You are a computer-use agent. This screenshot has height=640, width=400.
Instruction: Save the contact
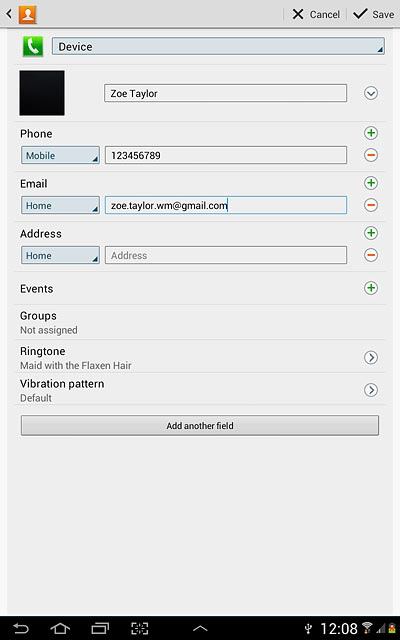point(373,14)
